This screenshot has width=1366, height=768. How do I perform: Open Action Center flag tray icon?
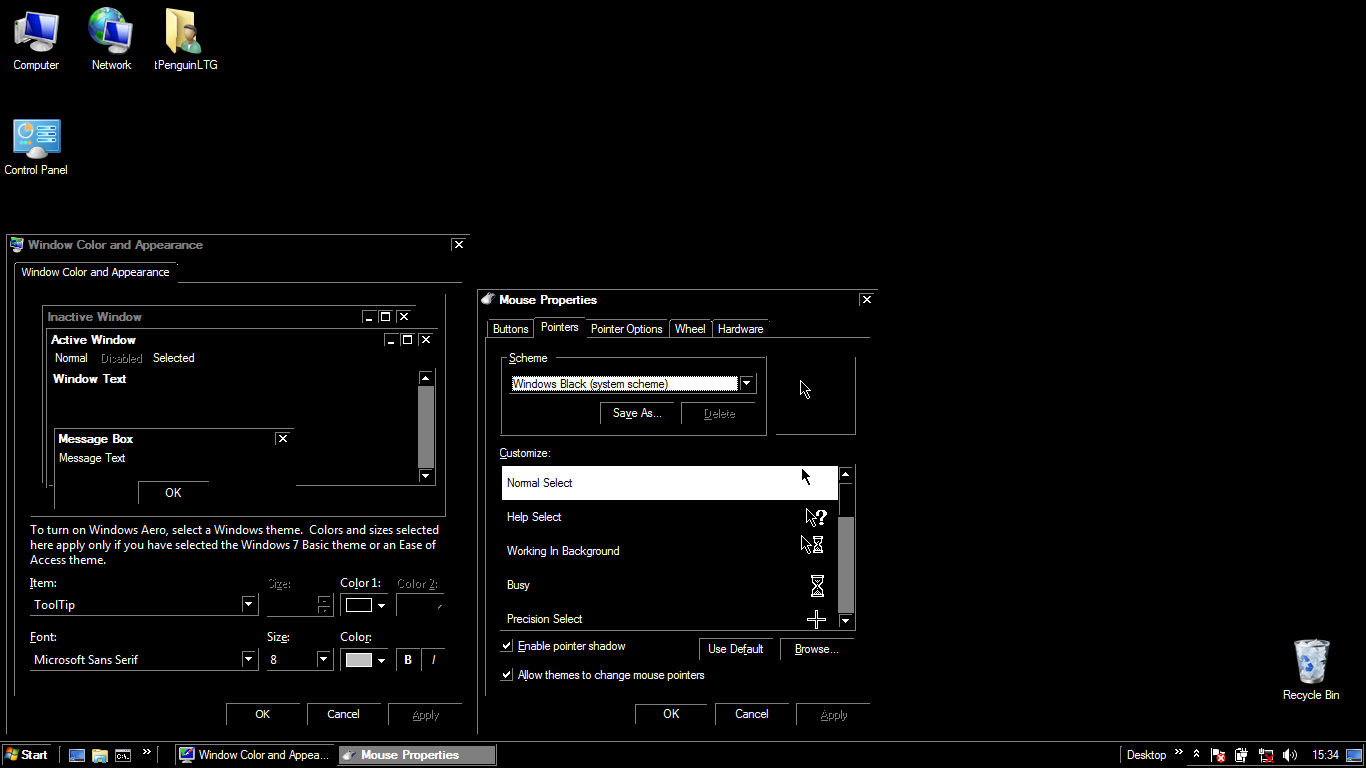point(1218,755)
